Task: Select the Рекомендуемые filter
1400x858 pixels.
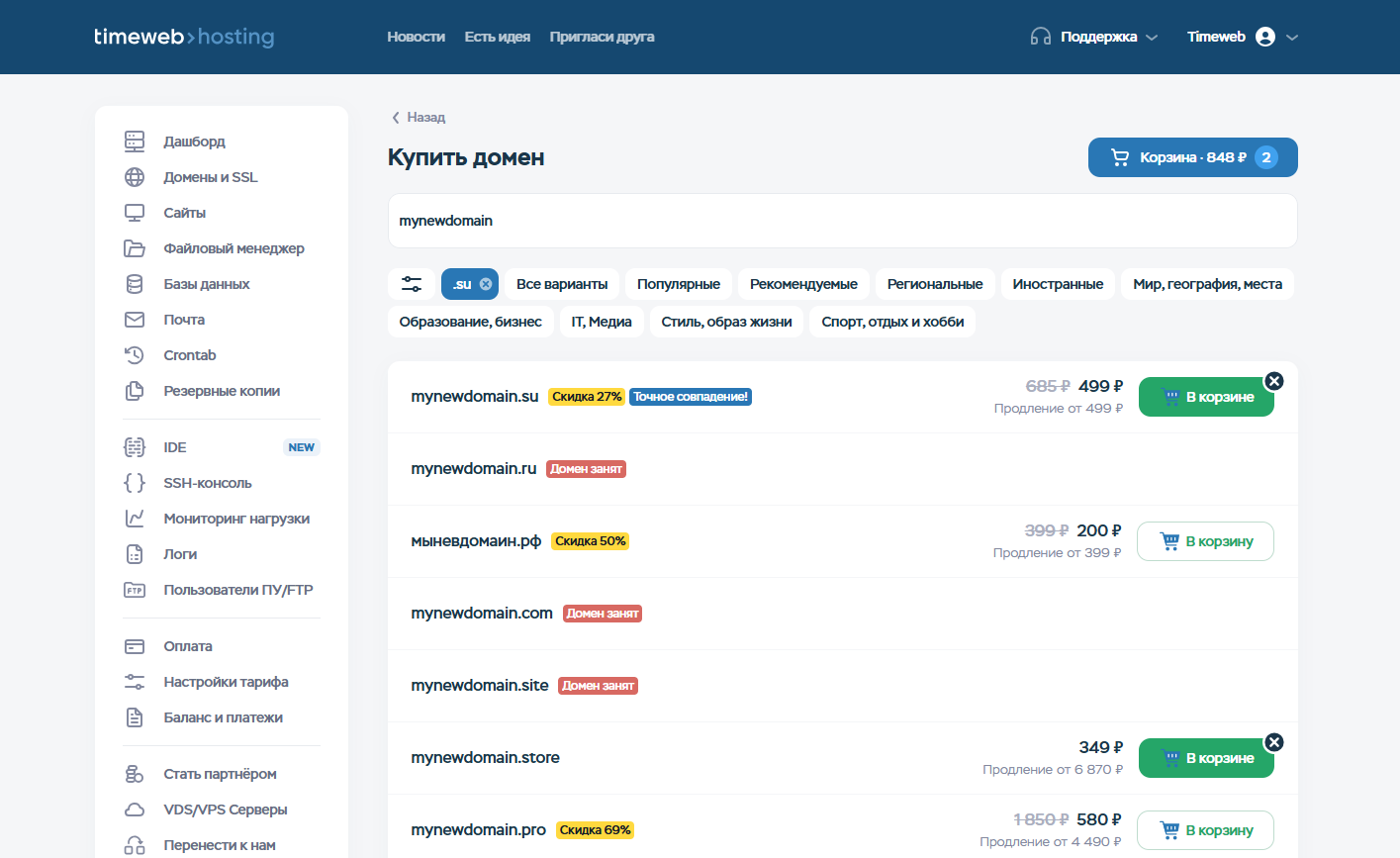Action: pos(803,284)
